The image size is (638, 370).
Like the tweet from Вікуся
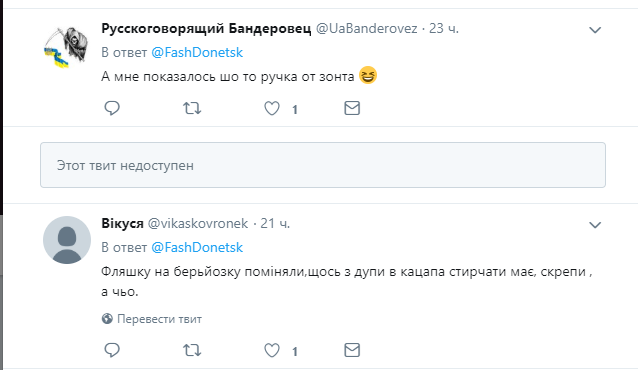[272, 350]
